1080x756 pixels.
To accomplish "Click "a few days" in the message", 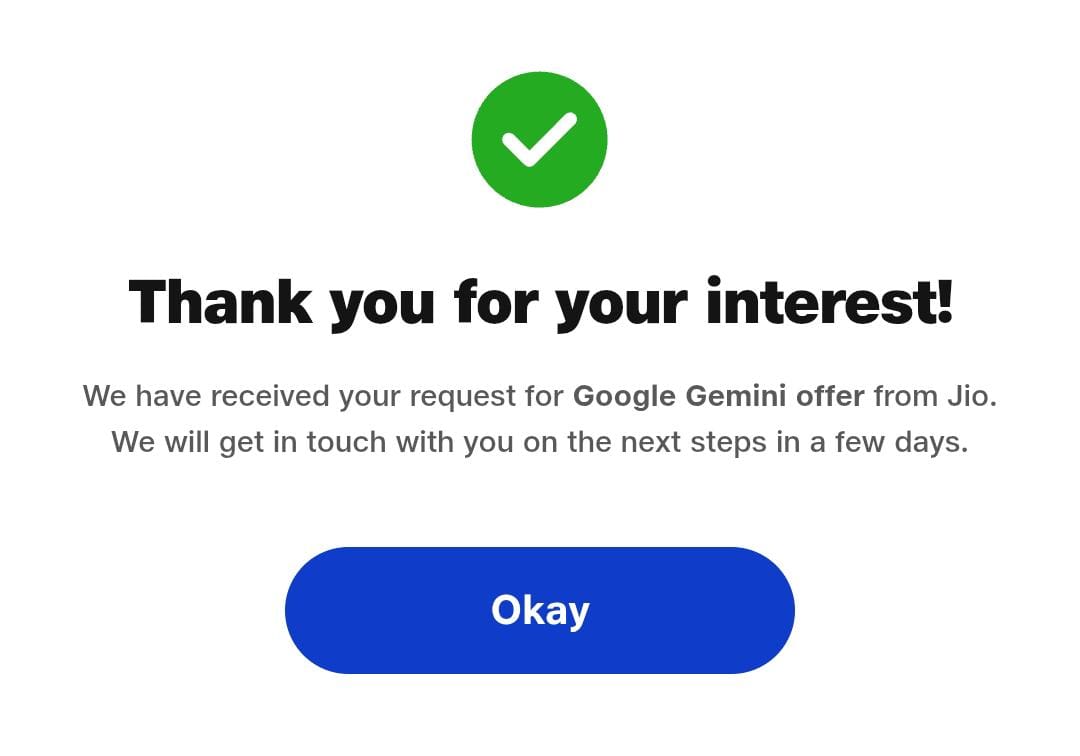I will tap(889, 442).
